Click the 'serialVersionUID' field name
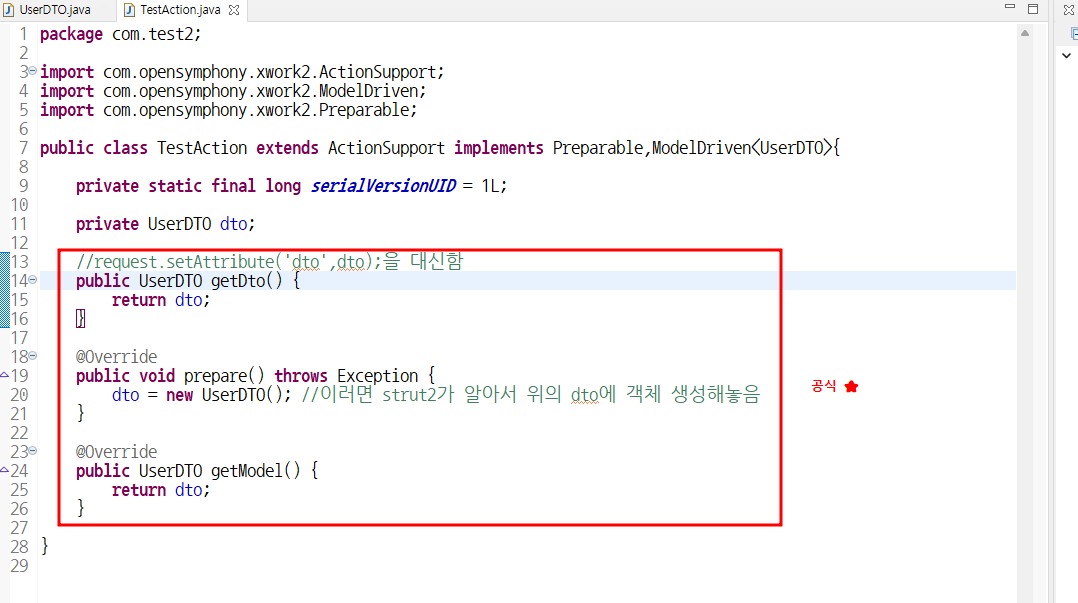The width and height of the screenshot is (1078, 603). [x=383, y=186]
